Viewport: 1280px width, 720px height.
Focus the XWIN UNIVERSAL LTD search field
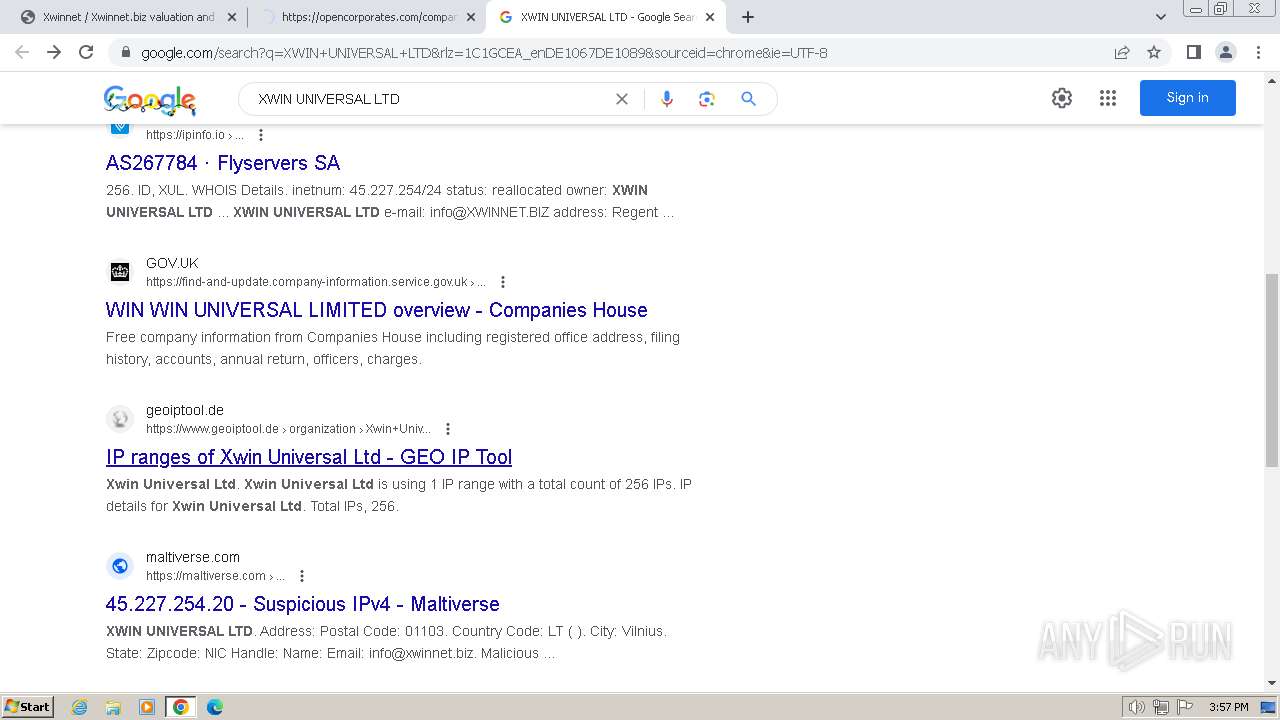[x=430, y=99]
